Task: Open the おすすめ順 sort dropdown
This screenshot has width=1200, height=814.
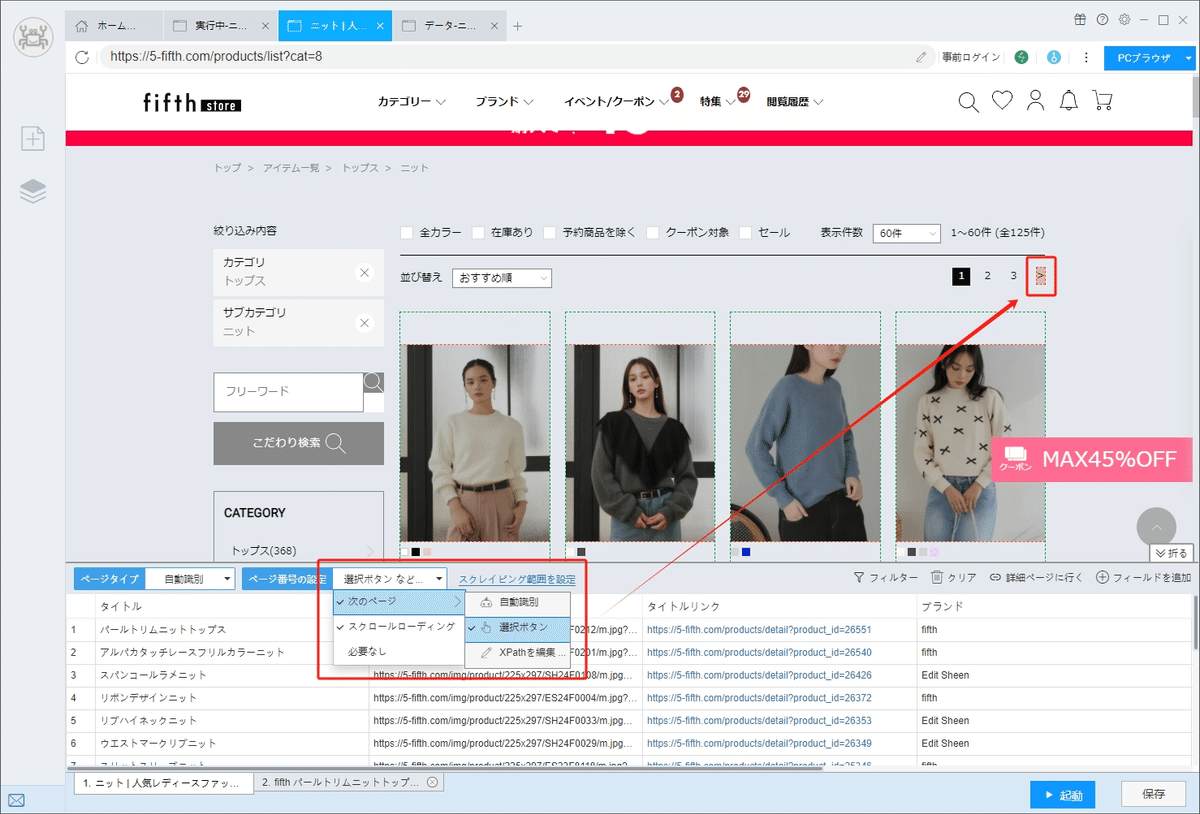Action: [502, 278]
